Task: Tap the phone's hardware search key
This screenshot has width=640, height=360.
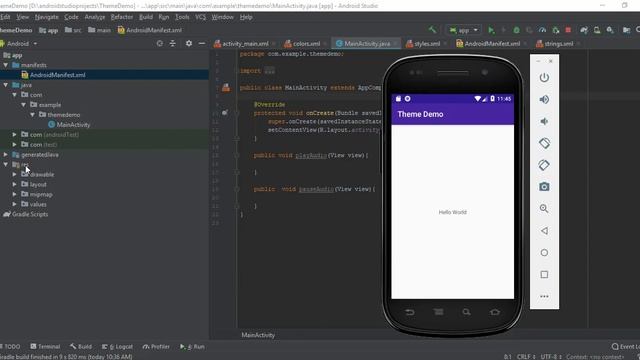Action: 466,312
